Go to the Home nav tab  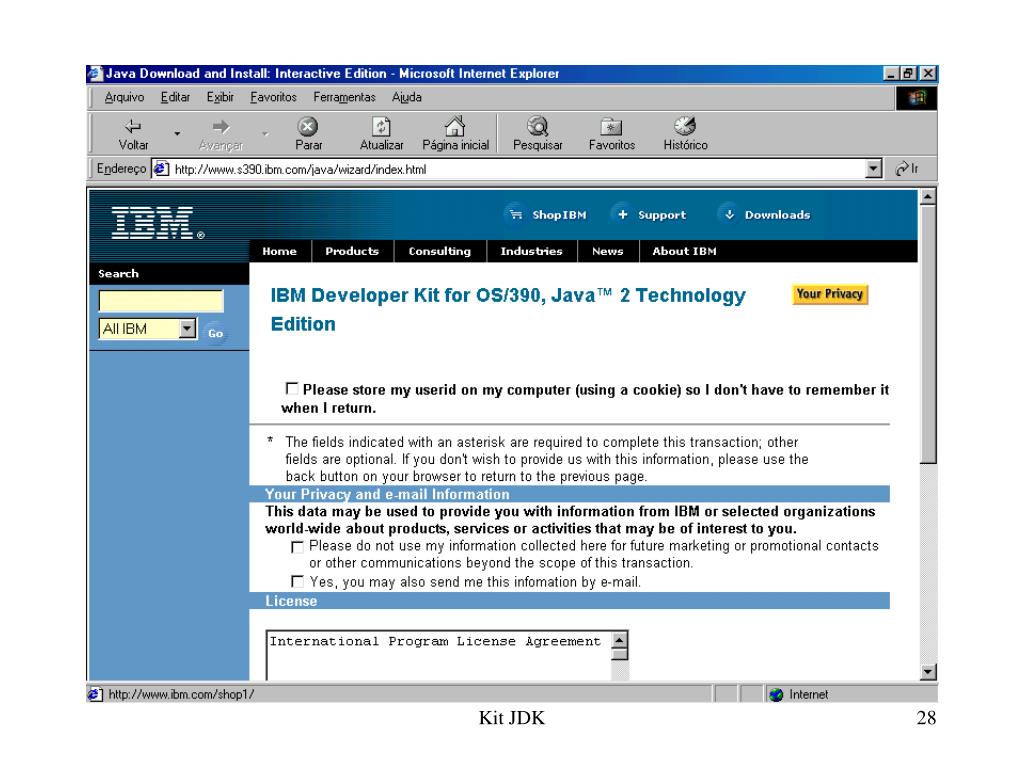click(280, 251)
